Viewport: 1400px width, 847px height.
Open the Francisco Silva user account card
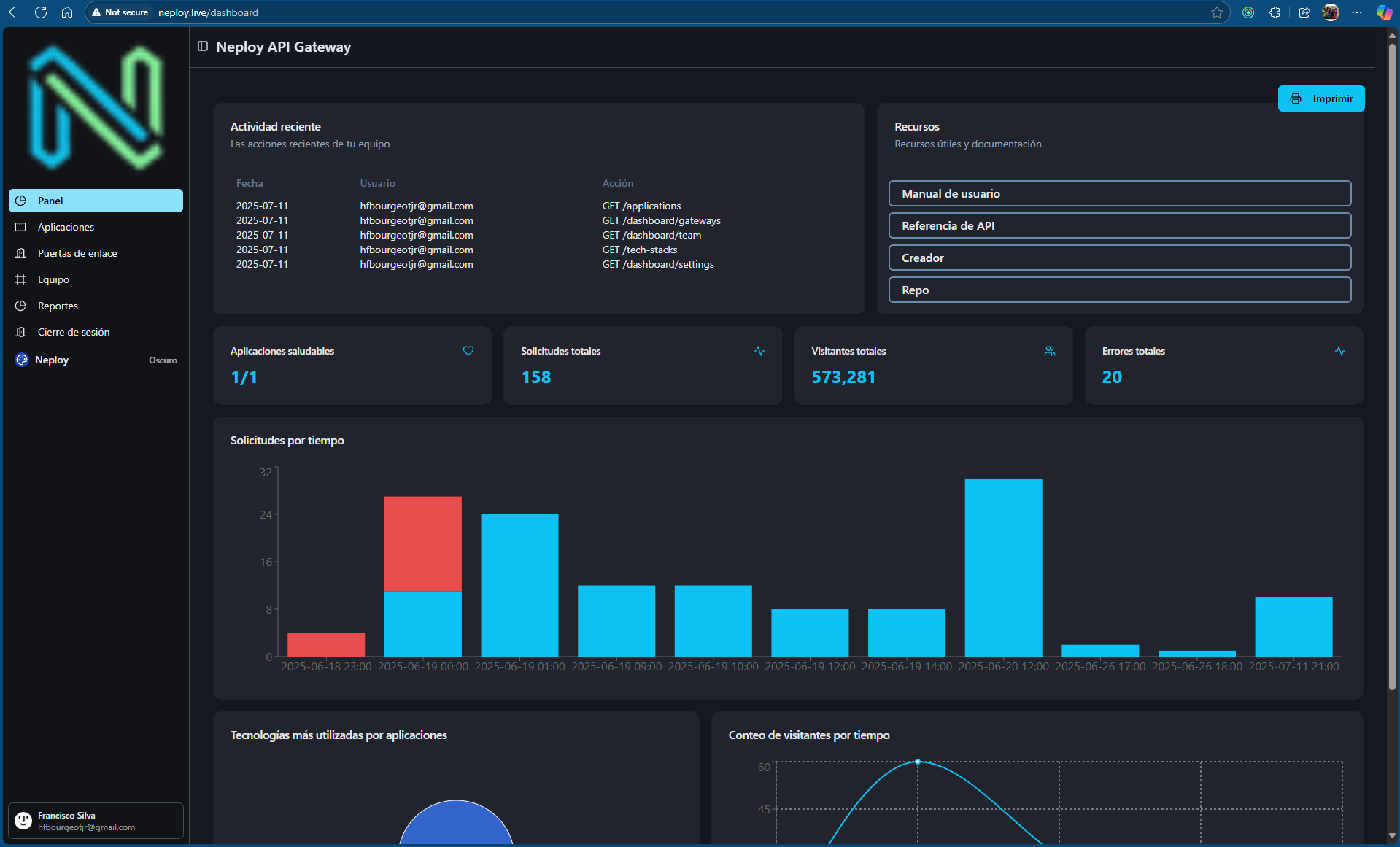[x=96, y=821]
